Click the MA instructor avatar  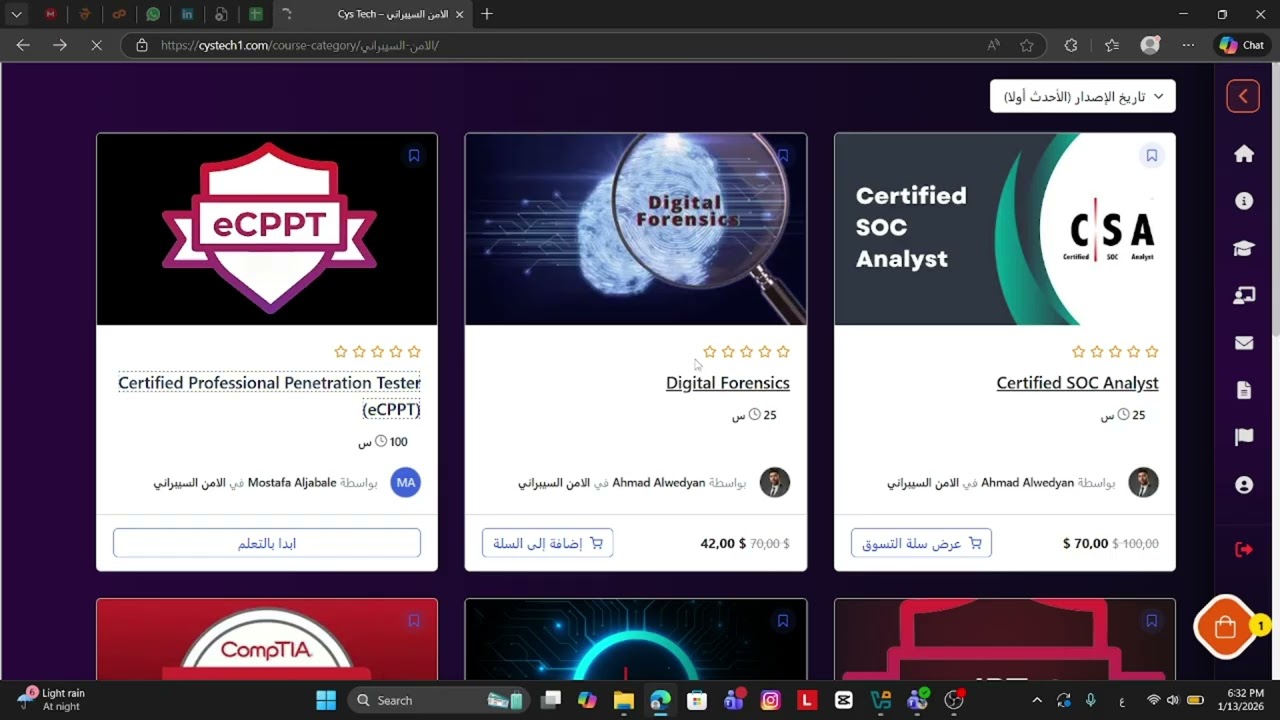406,483
